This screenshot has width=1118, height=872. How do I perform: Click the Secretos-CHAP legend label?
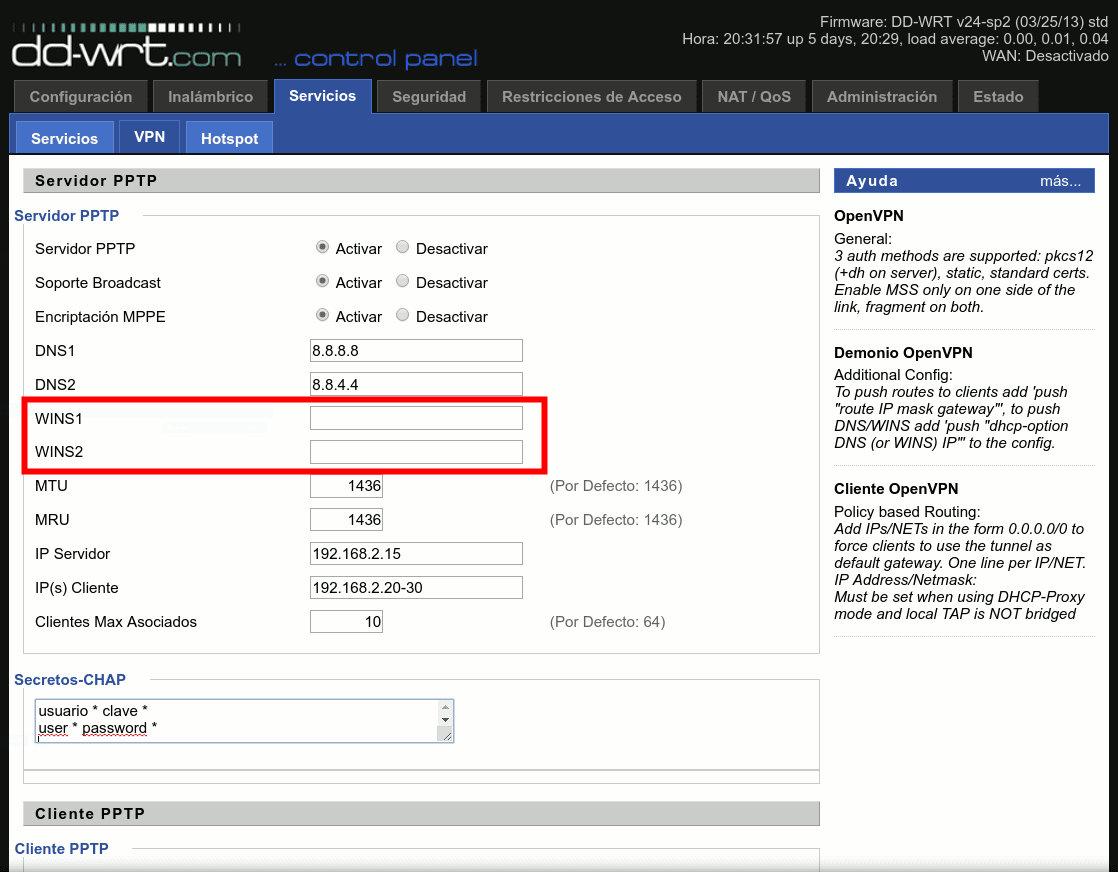(x=70, y=679)
